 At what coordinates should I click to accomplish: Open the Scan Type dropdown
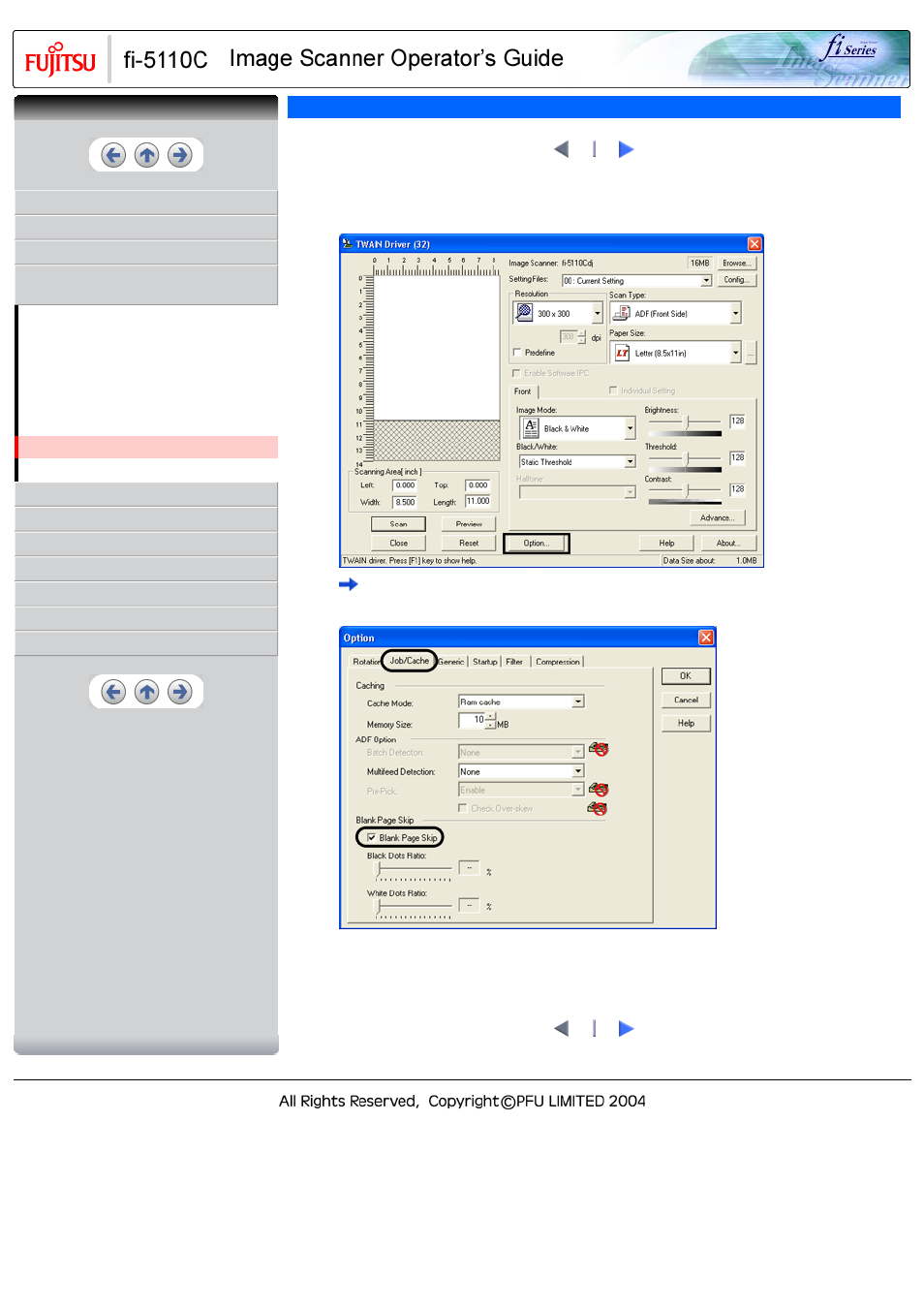click(736, 314)
